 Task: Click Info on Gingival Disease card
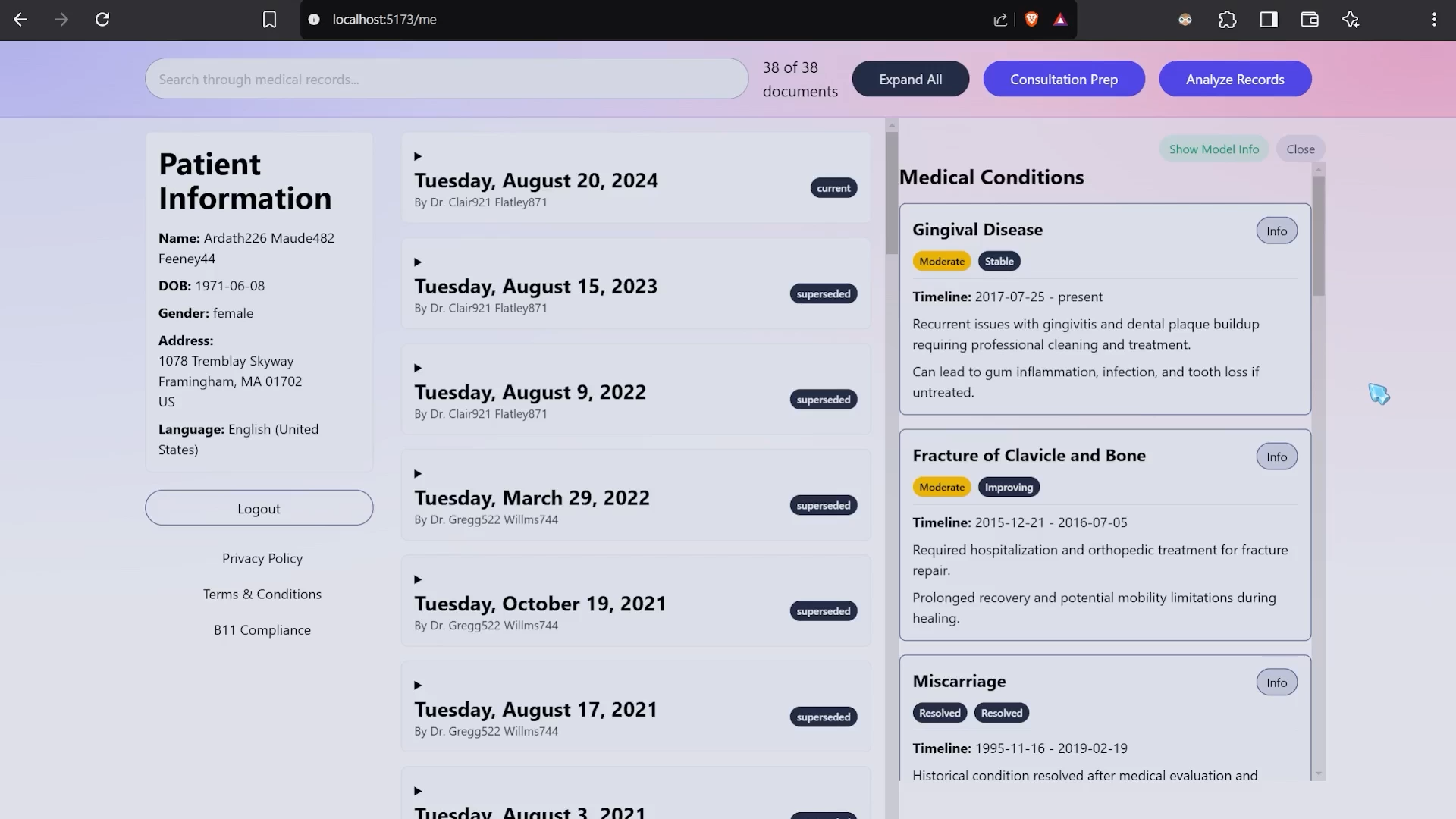pyautogui.click(x=1276, y=231)
